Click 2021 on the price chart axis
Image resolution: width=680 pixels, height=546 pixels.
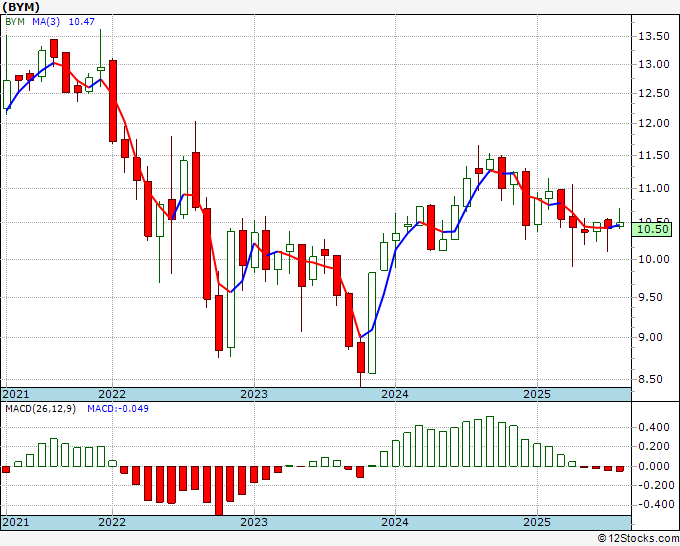click(x=16, y=394)
